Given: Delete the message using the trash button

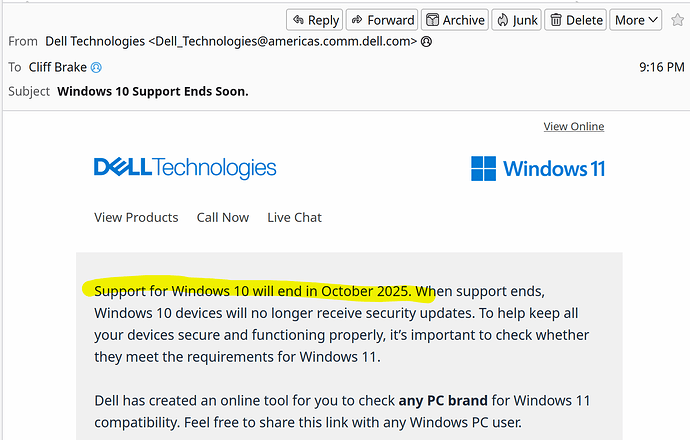Looking at the screenshot, I should (576, 20).
